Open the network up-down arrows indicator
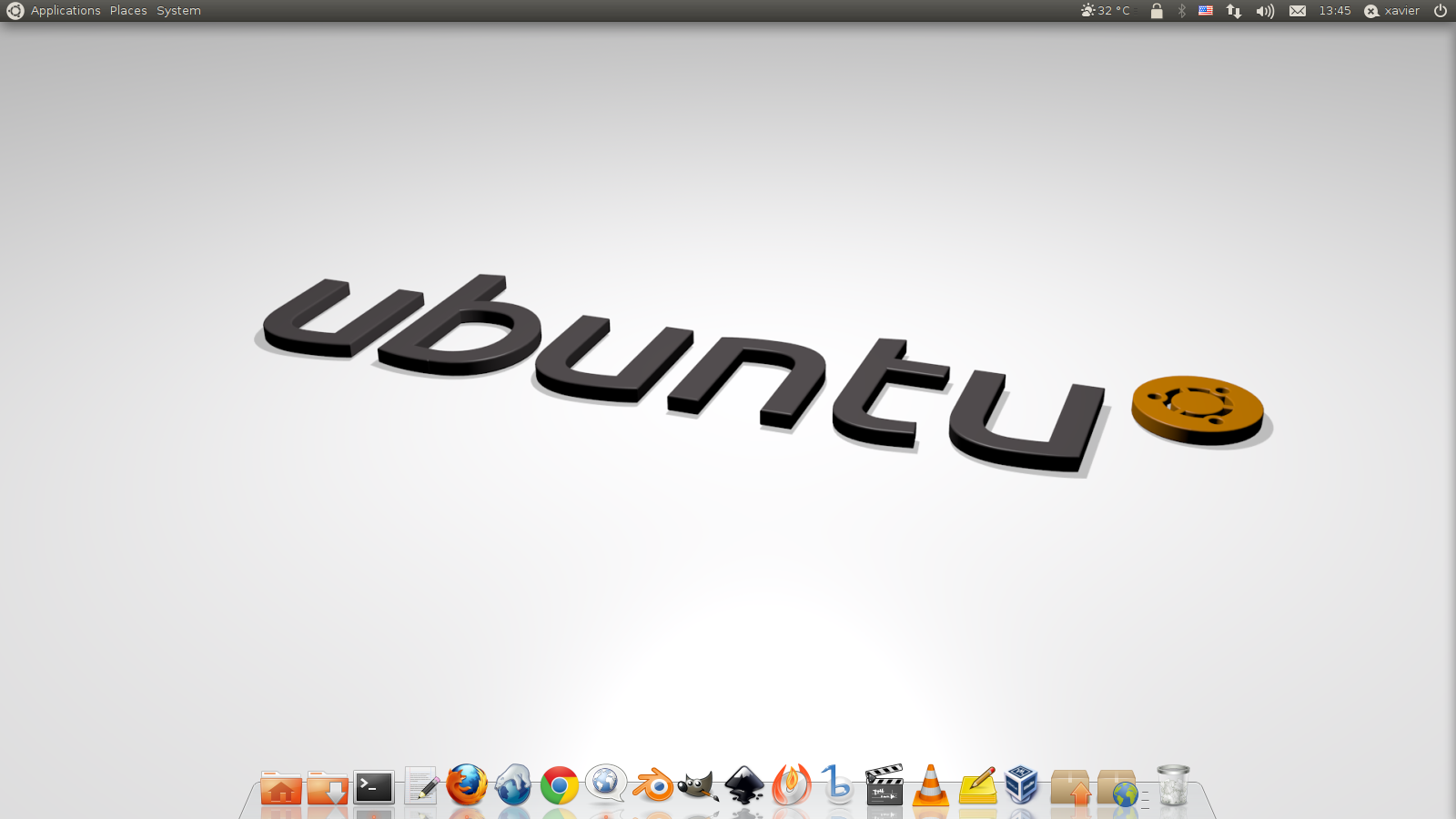The height and width of the screenshot is (819, 1456). (1234, 11)
